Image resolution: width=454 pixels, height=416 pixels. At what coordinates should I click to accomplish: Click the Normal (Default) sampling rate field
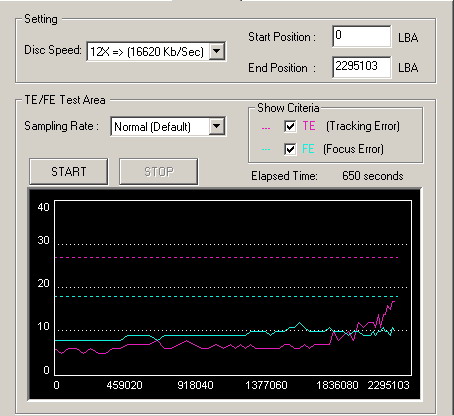pyautogui.click(x=168, y=126)
